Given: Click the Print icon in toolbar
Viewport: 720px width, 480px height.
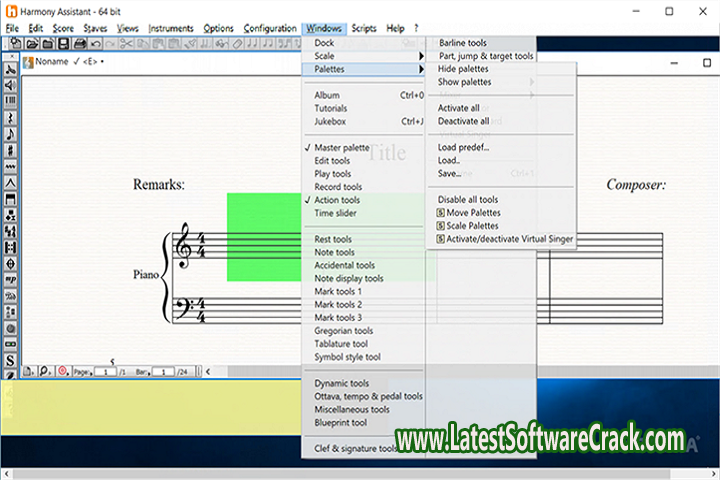Looking at the screenshot, I should tap(79, 44).
